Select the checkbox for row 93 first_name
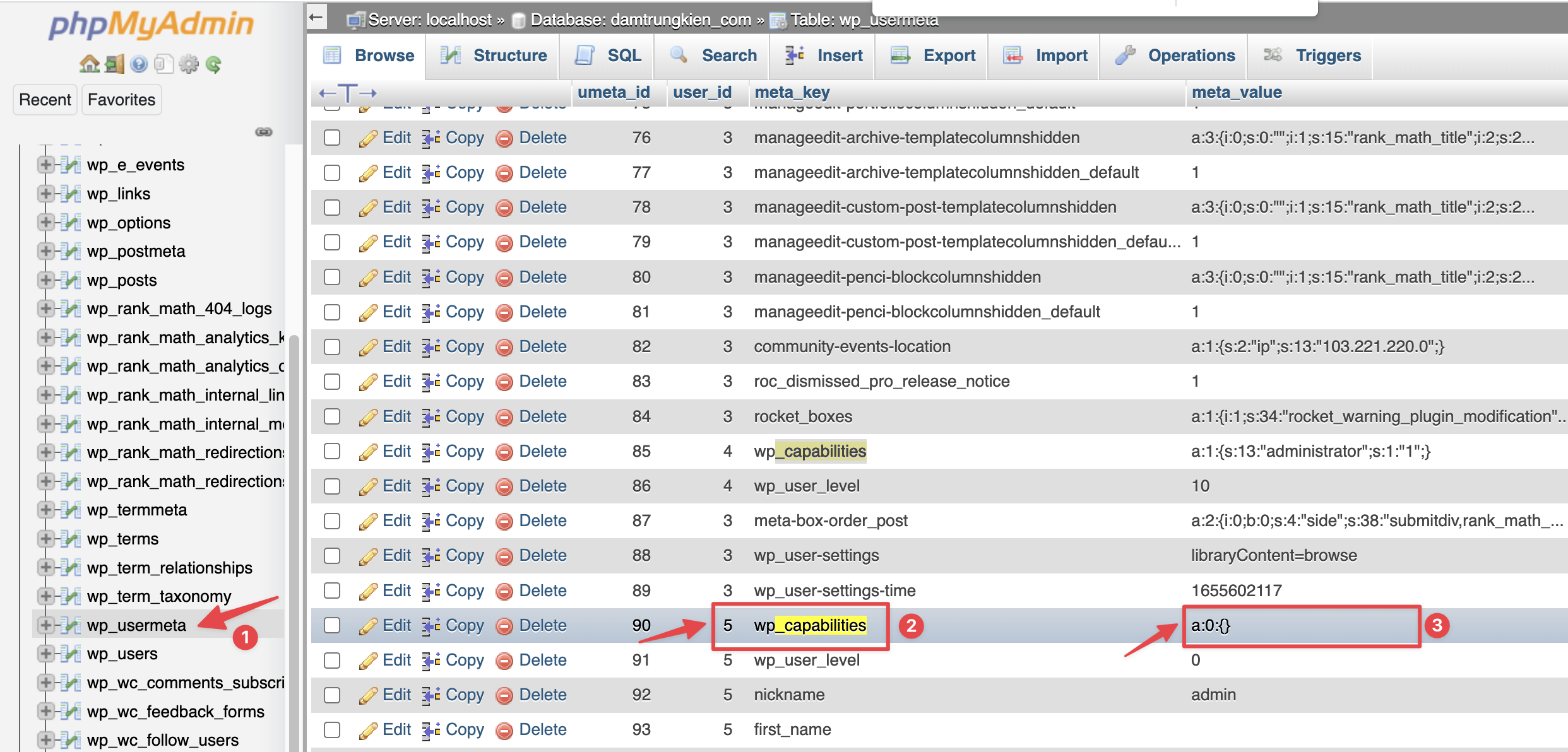Viewport: 1568px width, 752px height. click(x=332, y=730)
